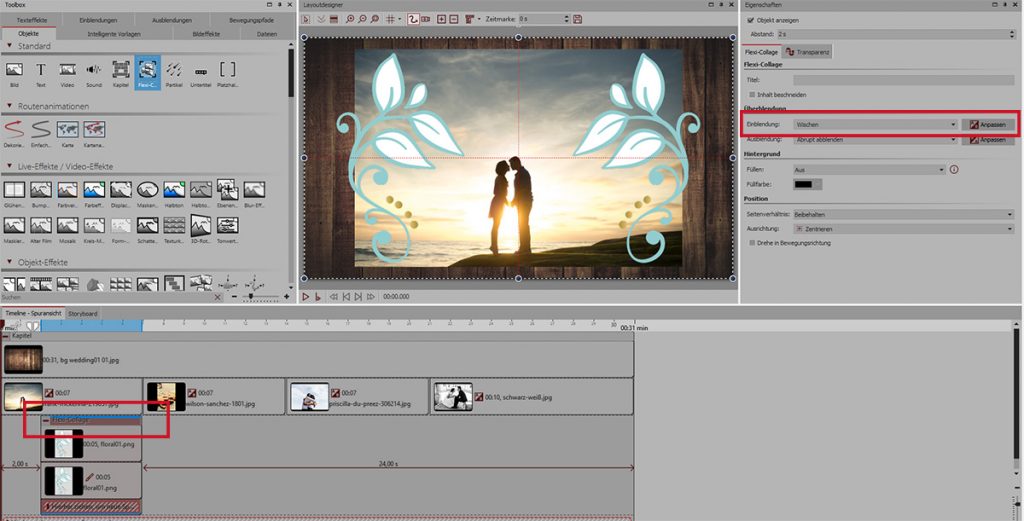Image resolution: width=1024 pixels, height=521 pixels.
Task: Open the Storyboard tab
Action: 83,313
